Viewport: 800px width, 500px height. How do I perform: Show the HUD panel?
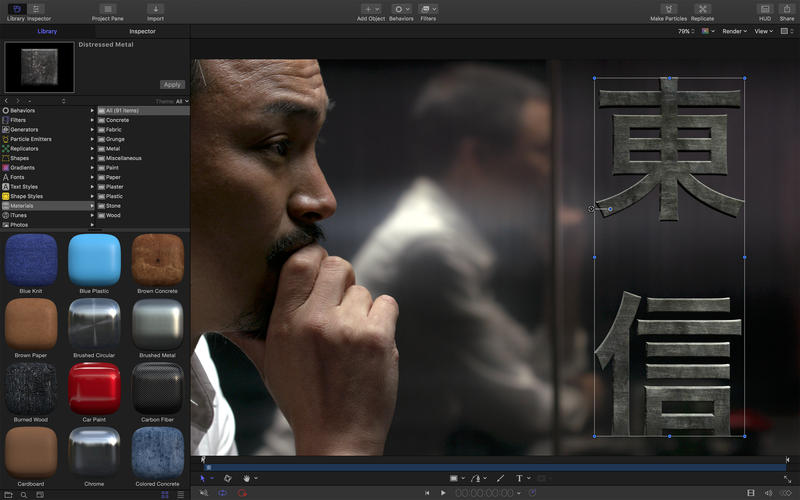pos(764,9)
